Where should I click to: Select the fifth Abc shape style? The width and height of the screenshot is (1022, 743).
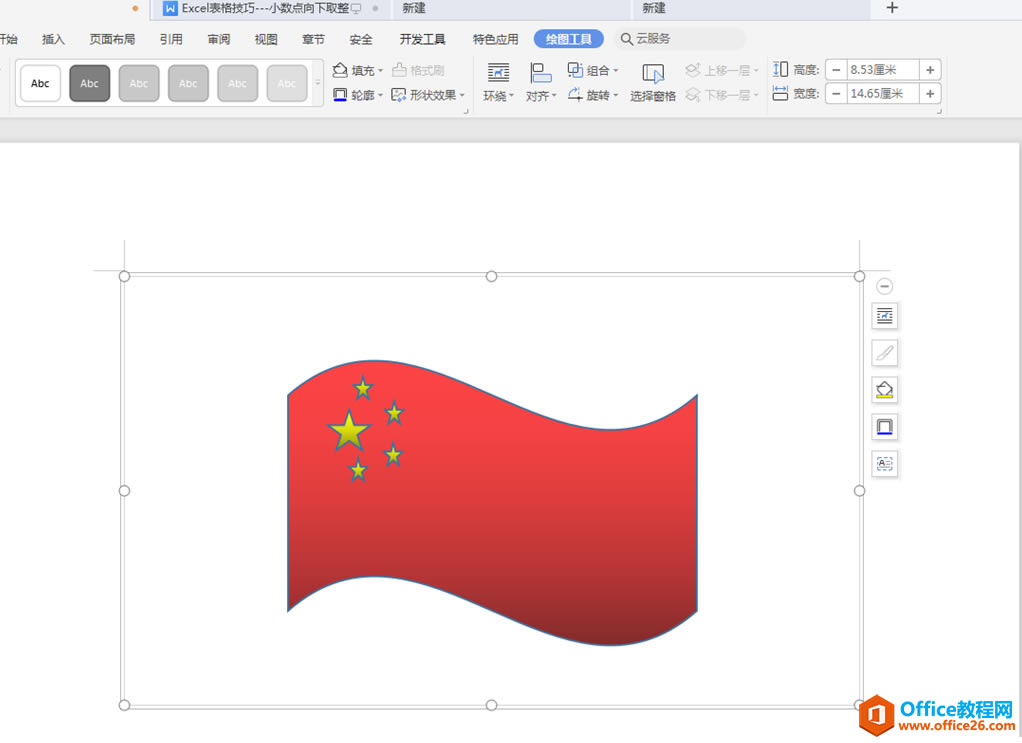coord(237,83)
